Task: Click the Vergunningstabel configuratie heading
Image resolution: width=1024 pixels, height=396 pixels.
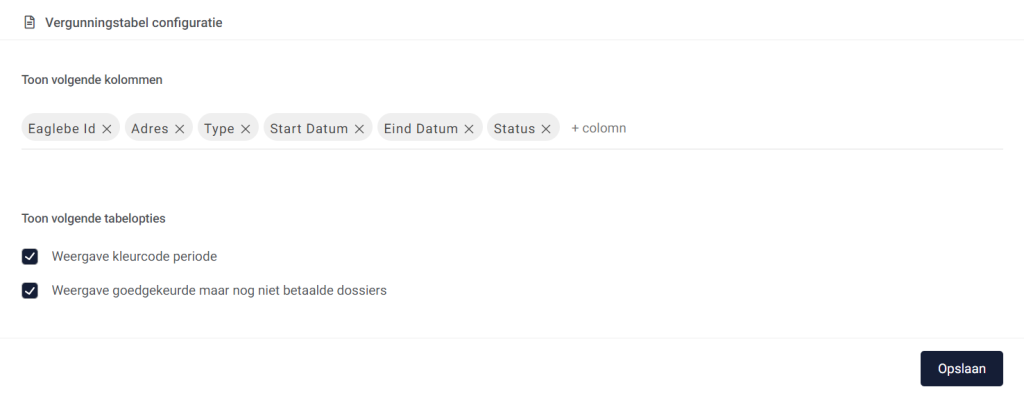Action: coord(133,23)
